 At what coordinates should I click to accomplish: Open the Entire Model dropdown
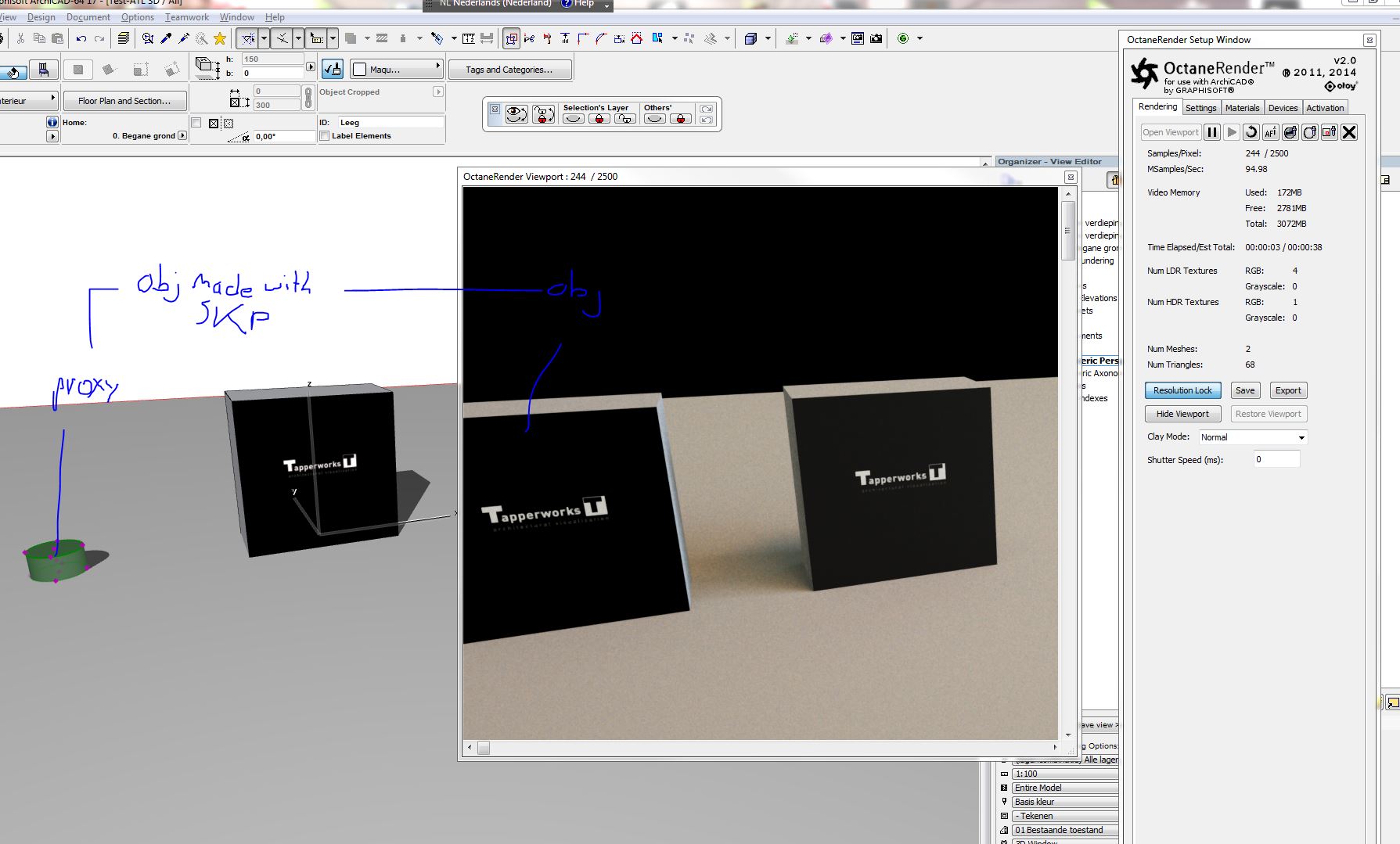[1065, 788]
